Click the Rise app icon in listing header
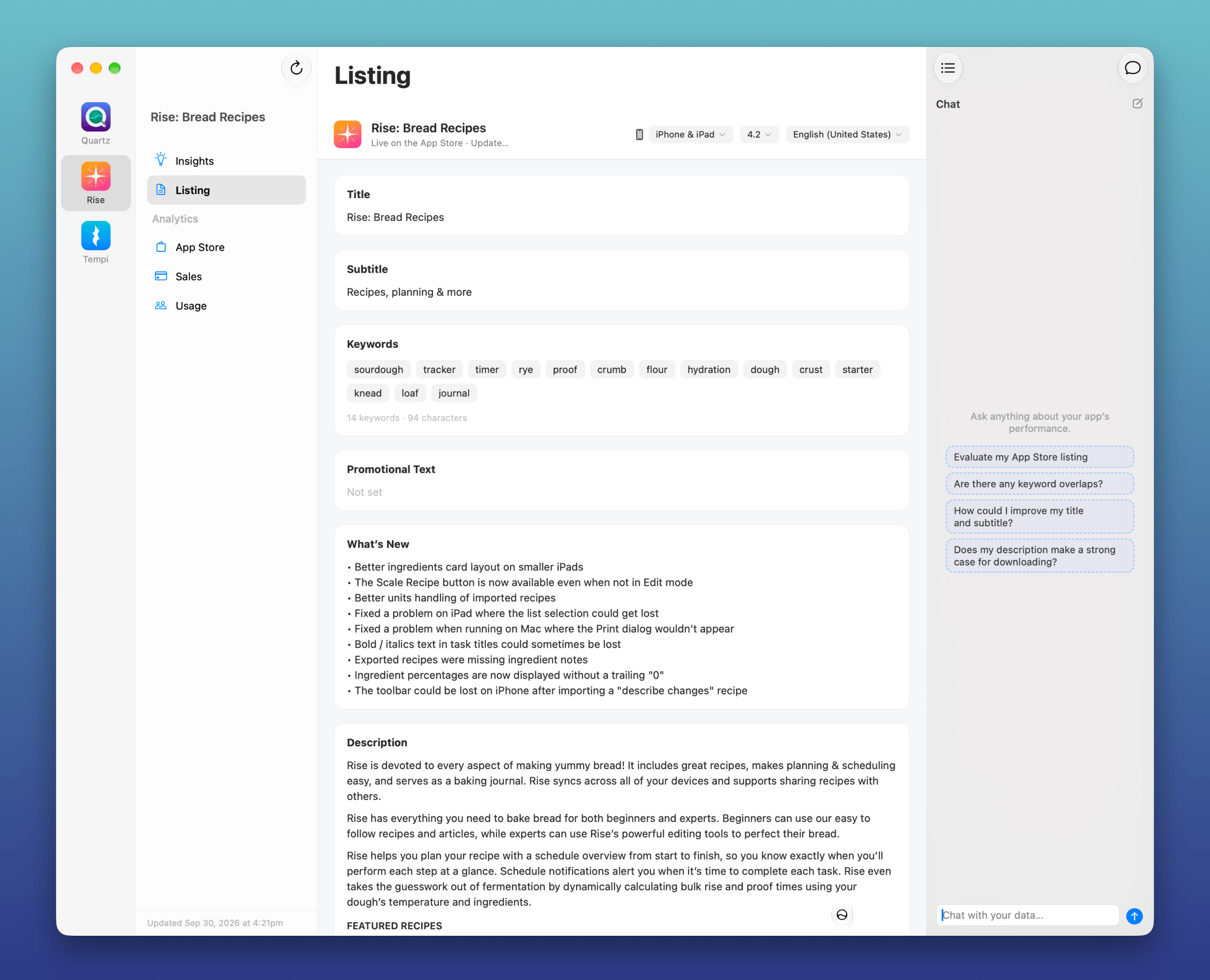Screen dimensions: 1210x980 click(348, 134)
